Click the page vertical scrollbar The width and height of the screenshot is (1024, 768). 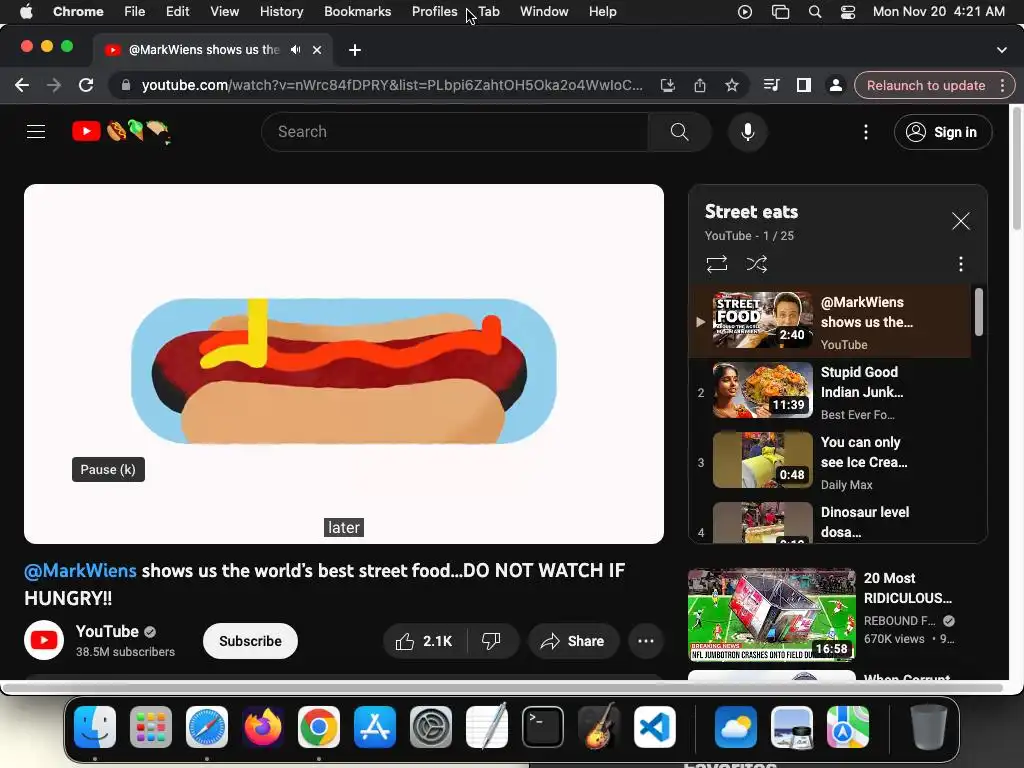[x=1016, y=168]
